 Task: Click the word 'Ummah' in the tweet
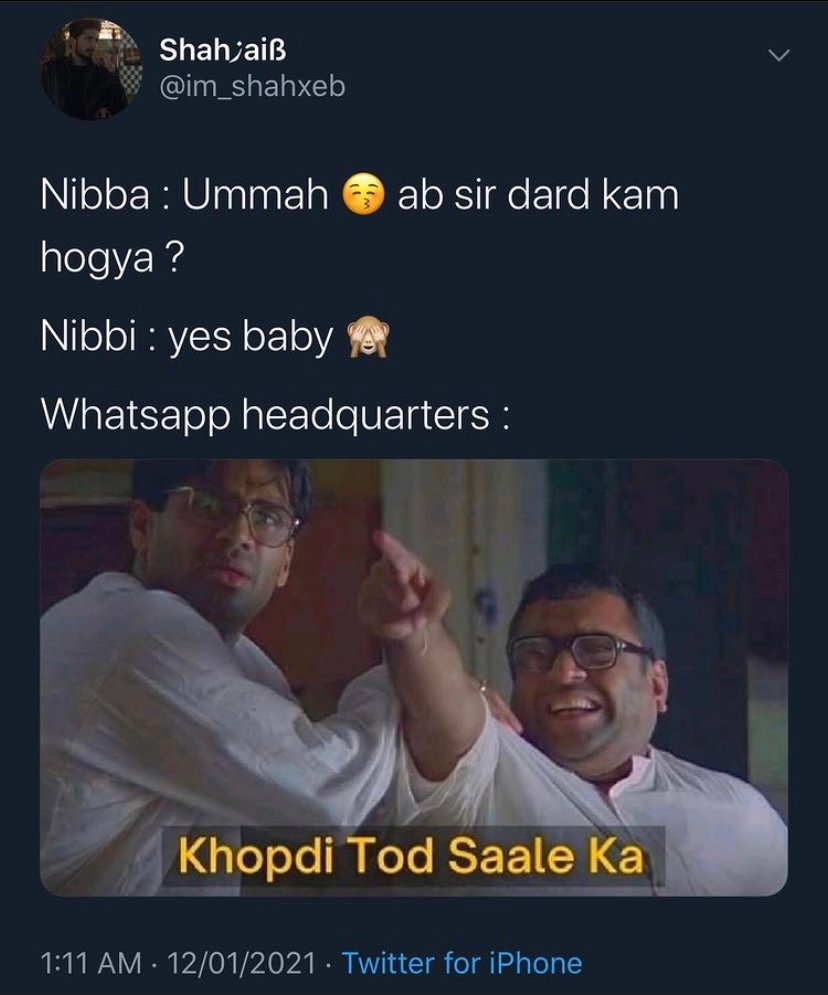point(256,195)
